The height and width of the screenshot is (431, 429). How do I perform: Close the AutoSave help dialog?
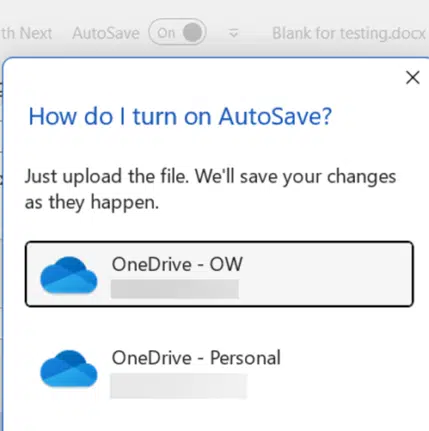(x=413, y=78)
